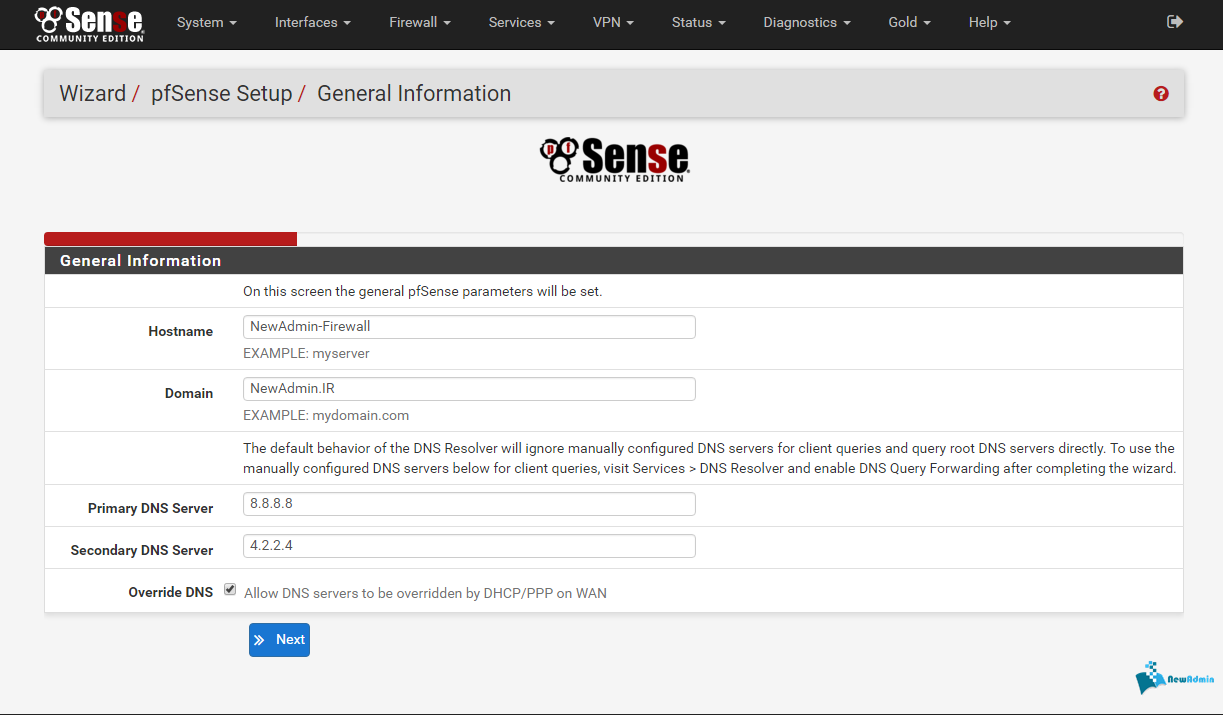
Task: Expand the Diagnostics menu
Action: pyautogui.click(x=807, y=22)
